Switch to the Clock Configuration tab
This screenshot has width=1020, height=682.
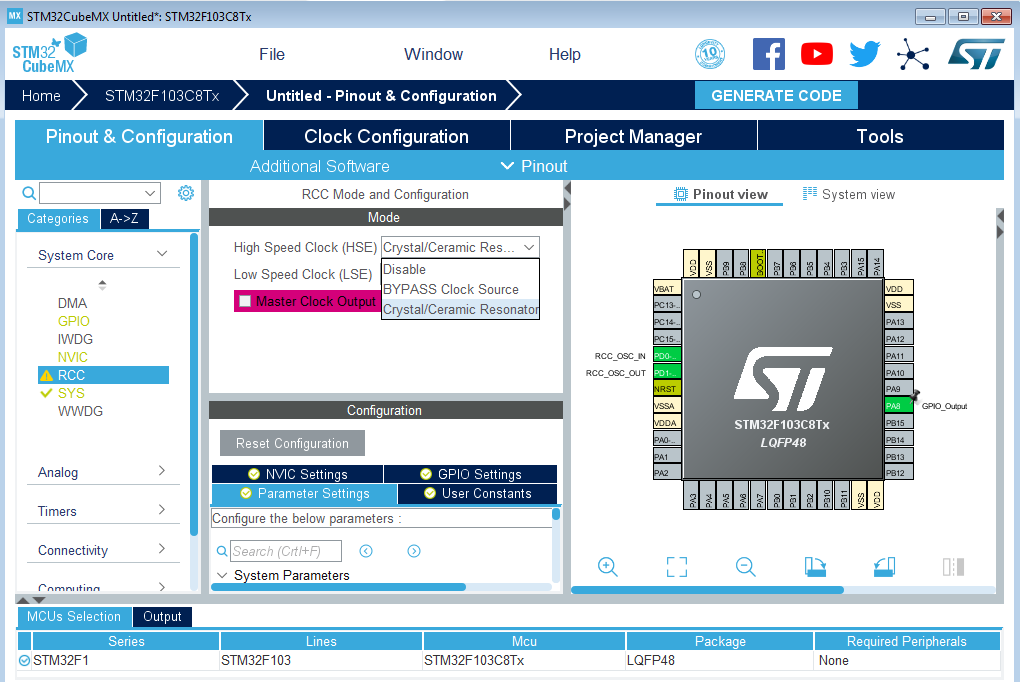[x=386, y=136]
